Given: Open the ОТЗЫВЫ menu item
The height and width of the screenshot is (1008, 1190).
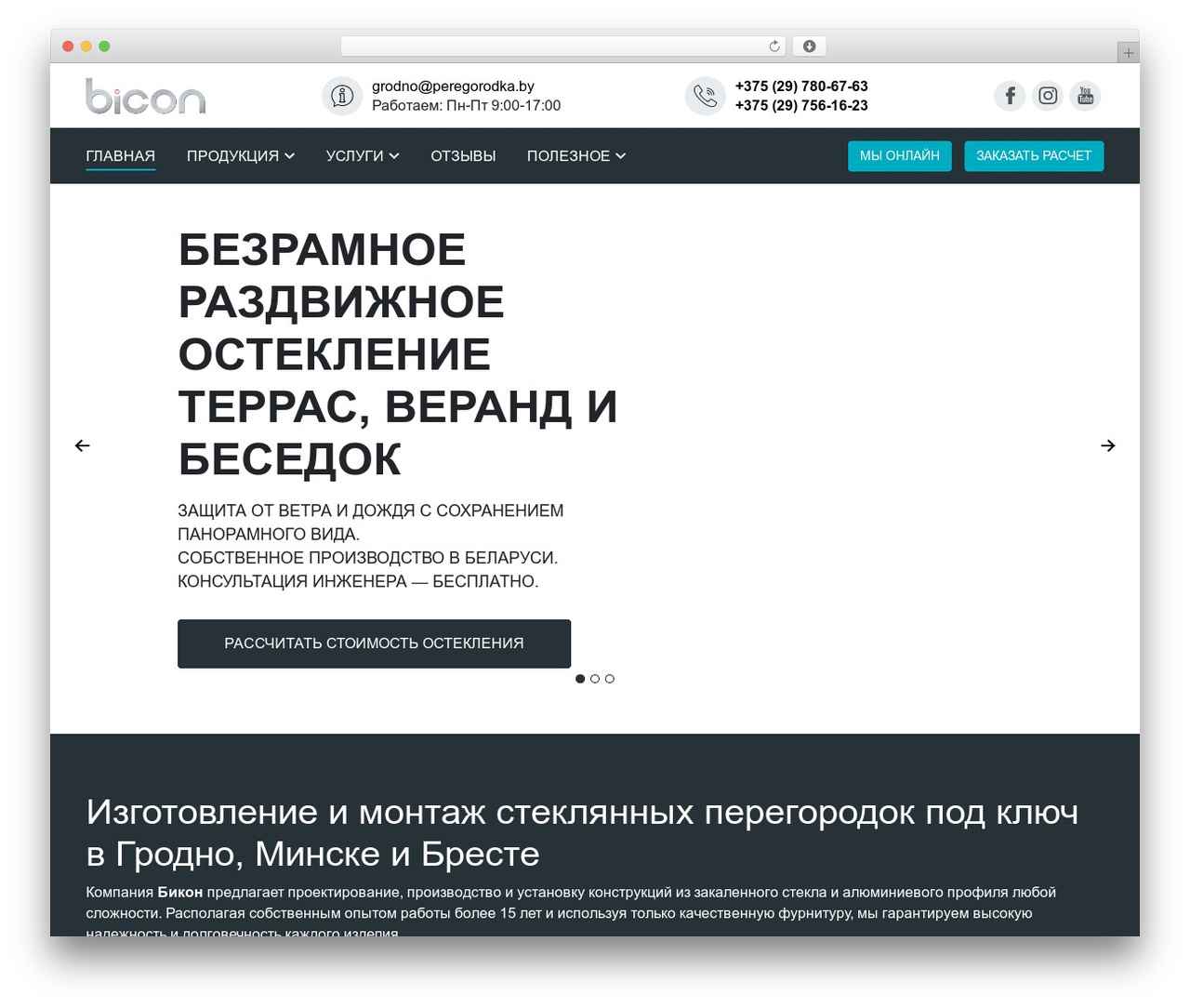Looking at the screenshot, I should 463,156.
